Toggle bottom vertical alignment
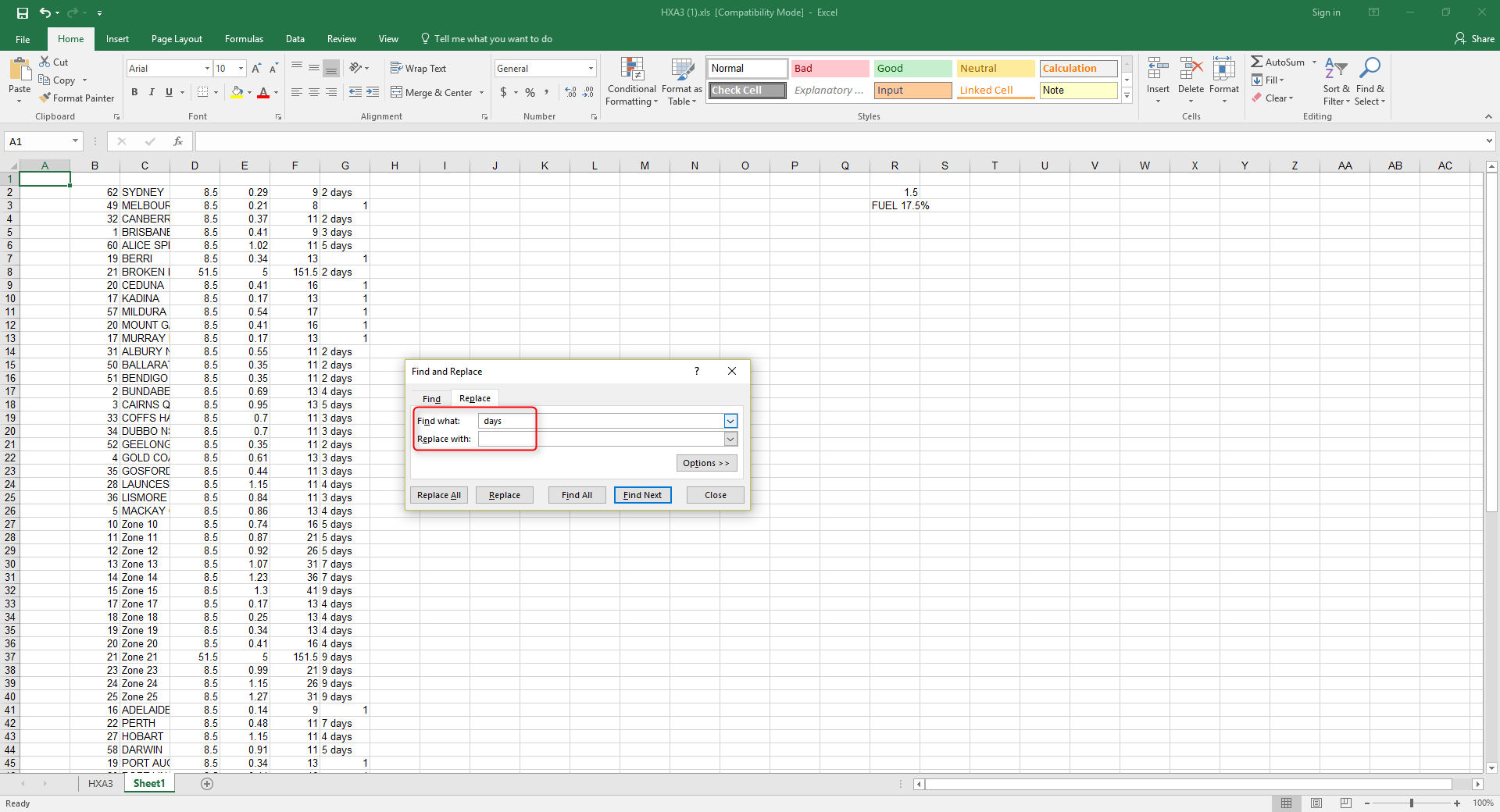 [331, 68]
